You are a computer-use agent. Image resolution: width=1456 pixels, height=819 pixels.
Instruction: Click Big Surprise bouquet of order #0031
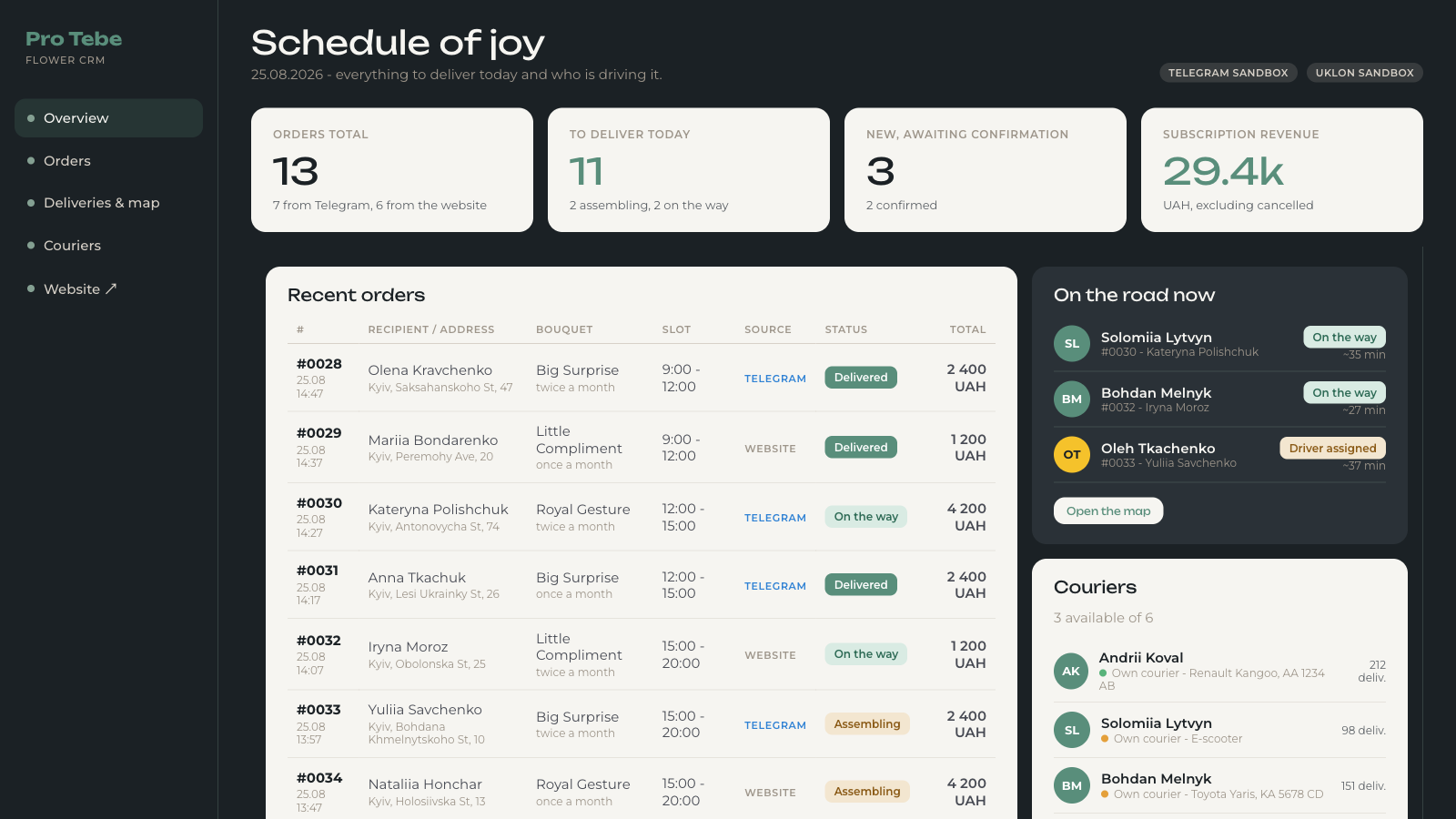click(x=577, y=578)
